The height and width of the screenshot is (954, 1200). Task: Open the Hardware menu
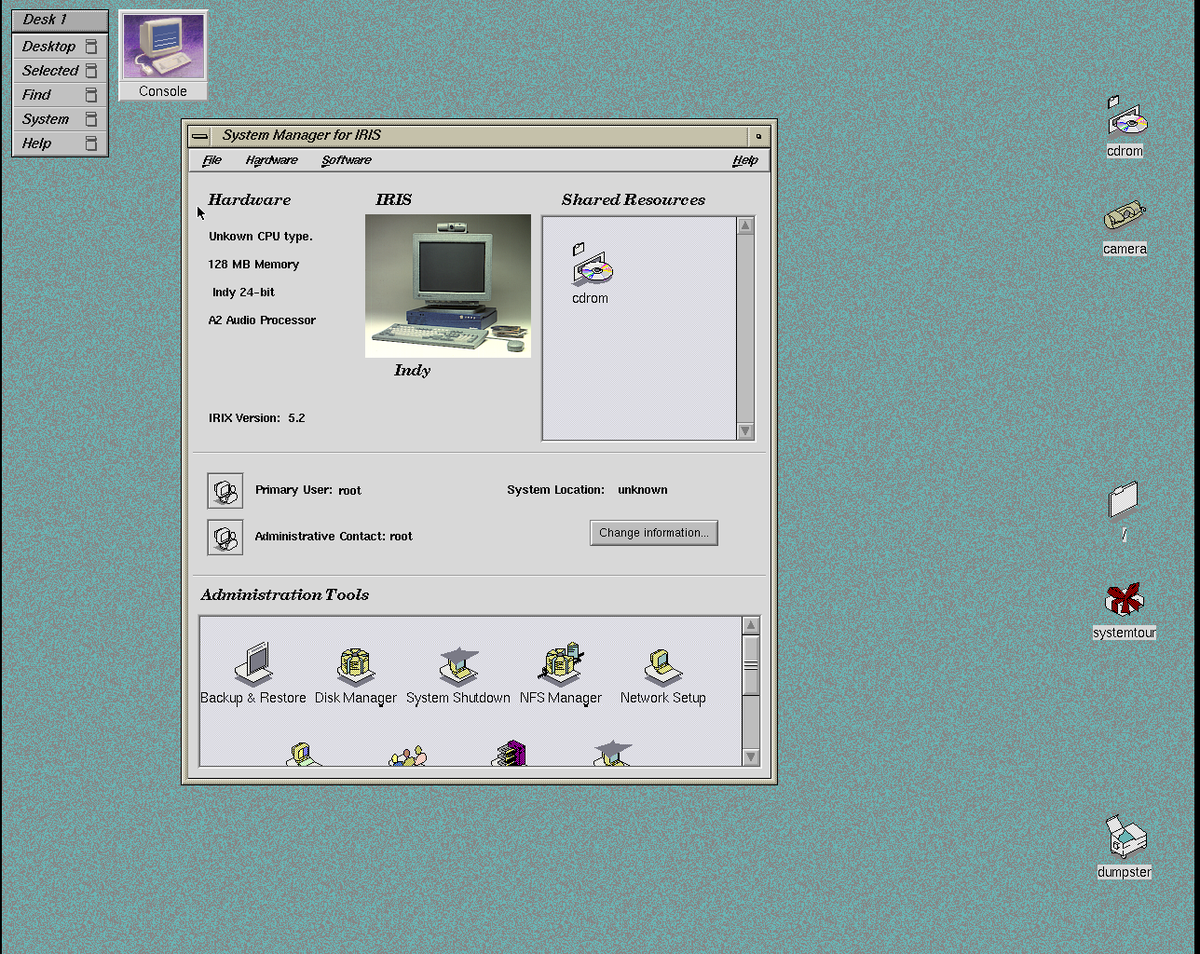(272, 160)
